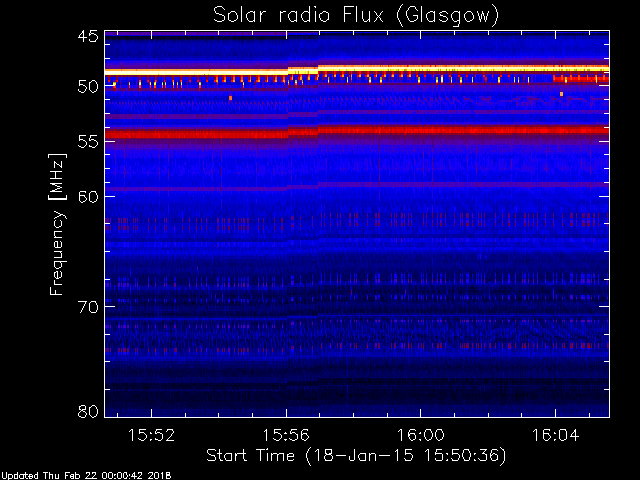640x480 pixels.
Task: Click the 15:56 time tick label
Action: pyautogui.click(x=286, y=436)
